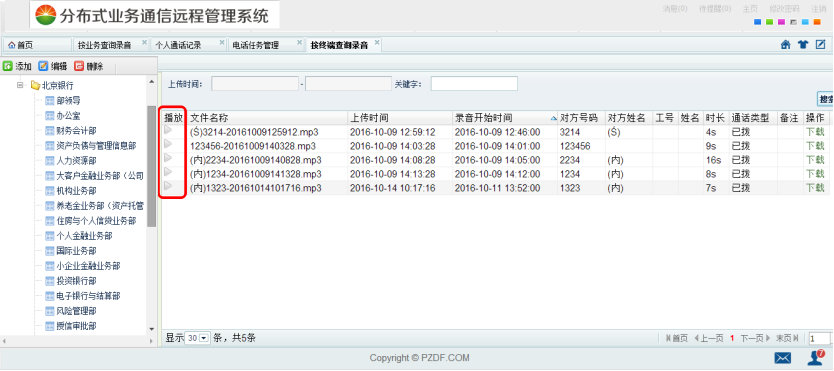The height and width of the screenshot is (371, 834).
Task: Click the red 删除 delete icon
Action: tap(79, 66)
